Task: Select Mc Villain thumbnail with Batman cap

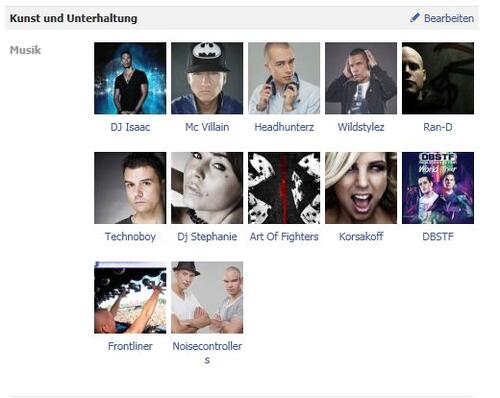Action: click(207, 78)
